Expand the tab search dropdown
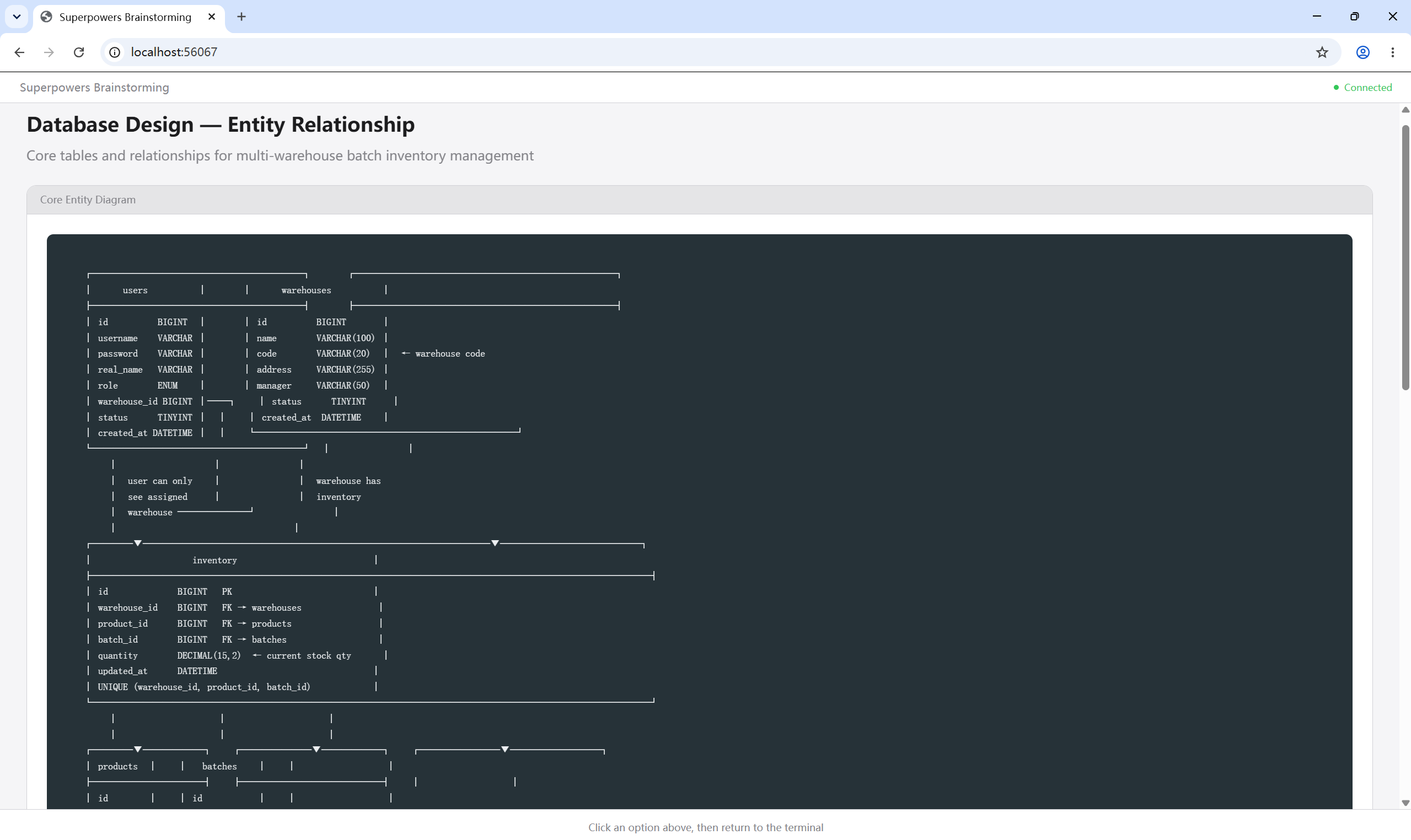 [17, 17]
